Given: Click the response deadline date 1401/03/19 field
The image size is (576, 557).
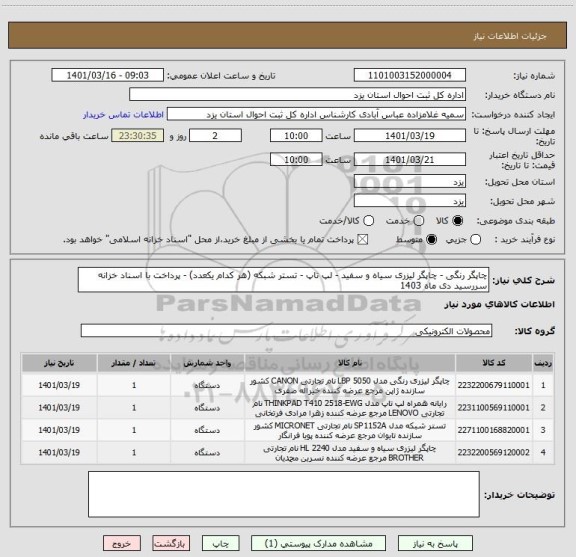Looking at the screenshot, I should coord(410,136).
